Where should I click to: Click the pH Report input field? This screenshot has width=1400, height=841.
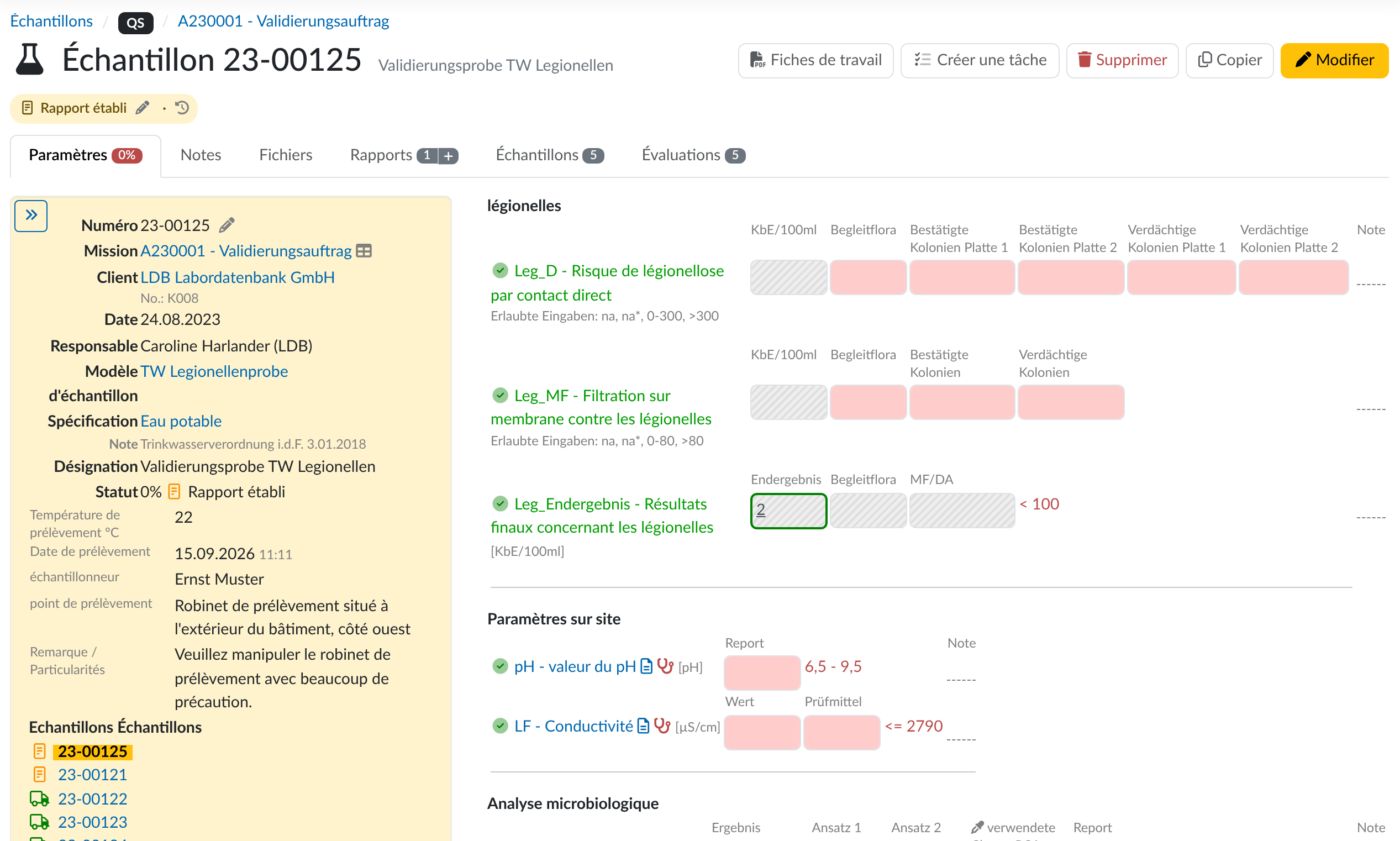coord(762,672)
